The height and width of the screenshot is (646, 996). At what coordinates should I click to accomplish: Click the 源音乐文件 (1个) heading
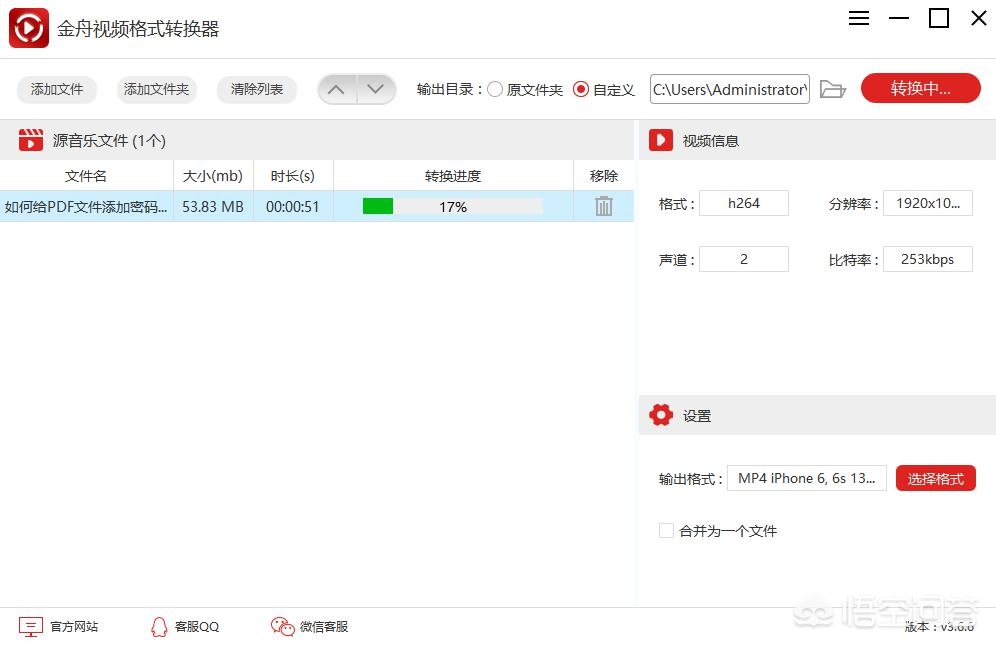click(109, 140)
